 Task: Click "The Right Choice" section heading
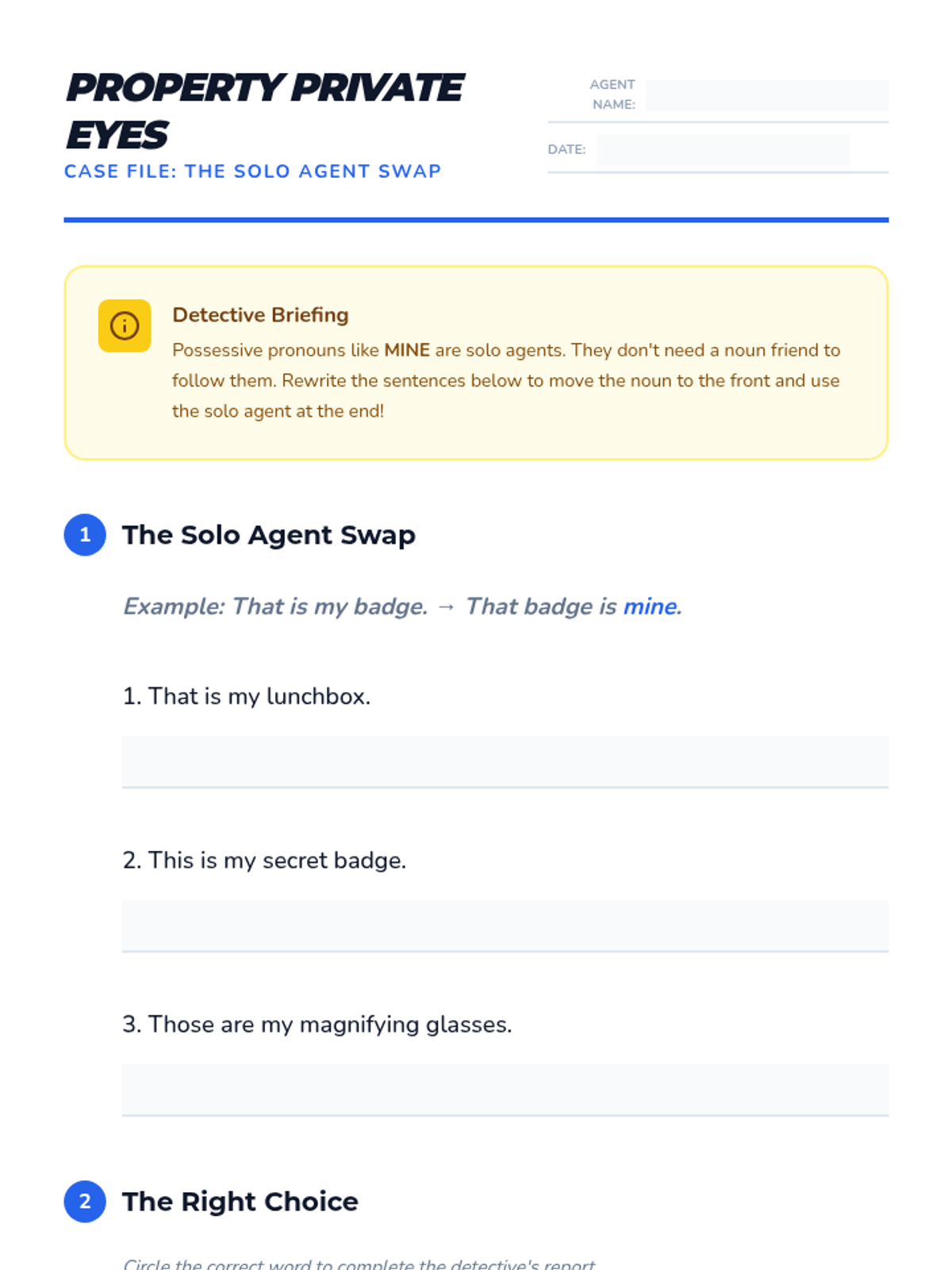pos(240,1202)
